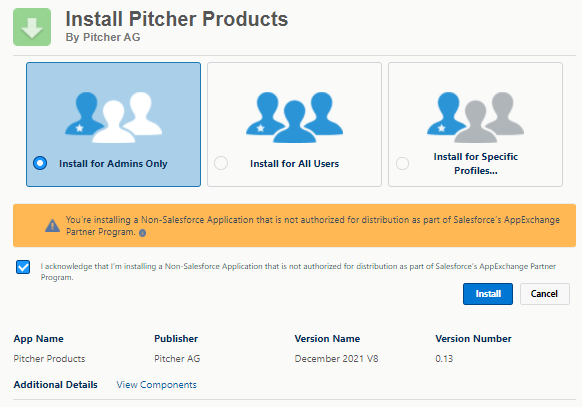The image size is (582, 407).
Task: Click the orange Non-Salesforce warning banner
Action: 294,225
